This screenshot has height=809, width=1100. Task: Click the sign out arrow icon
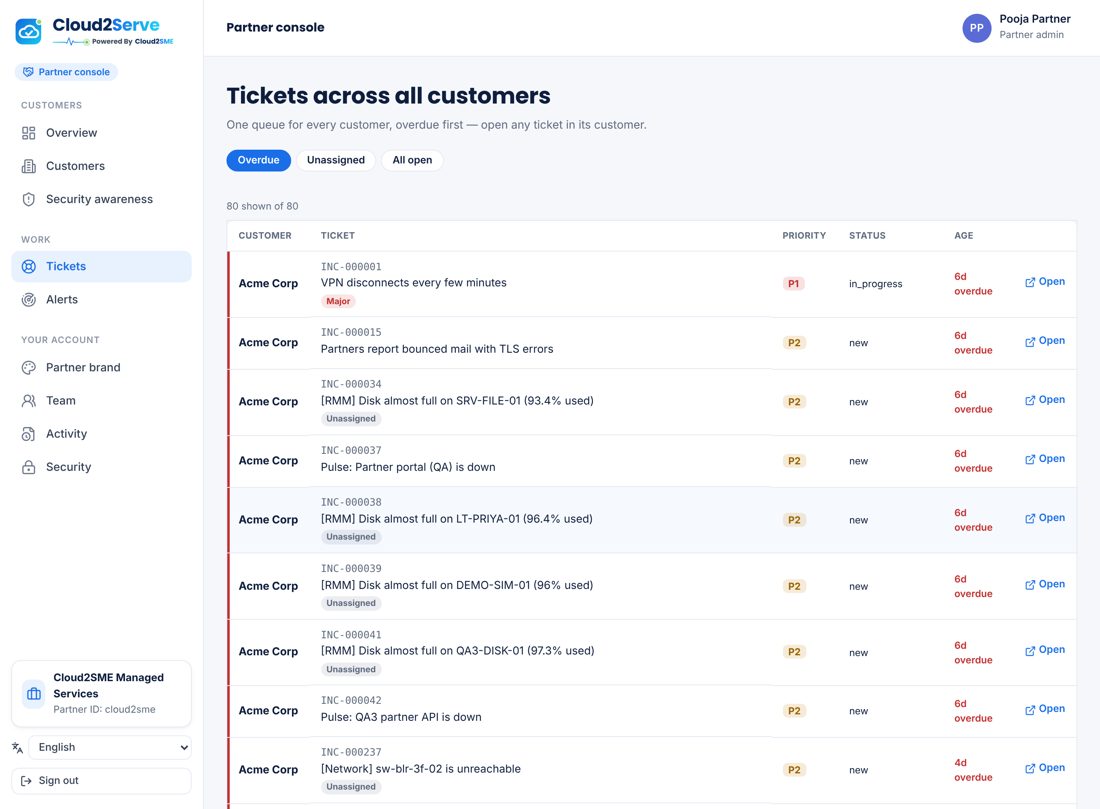(26, 781)
